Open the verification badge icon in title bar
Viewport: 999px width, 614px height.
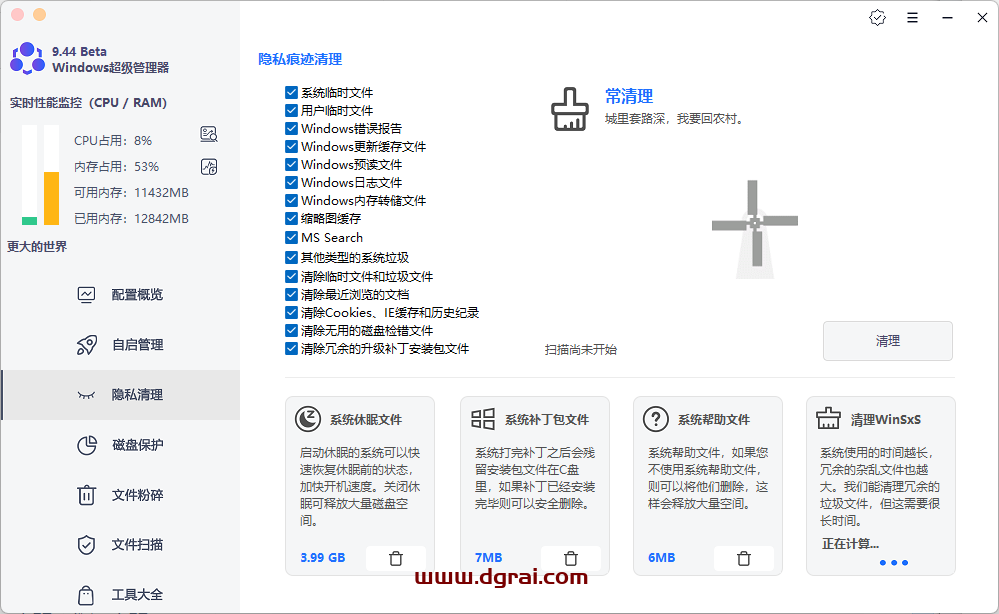pos(877,18)
